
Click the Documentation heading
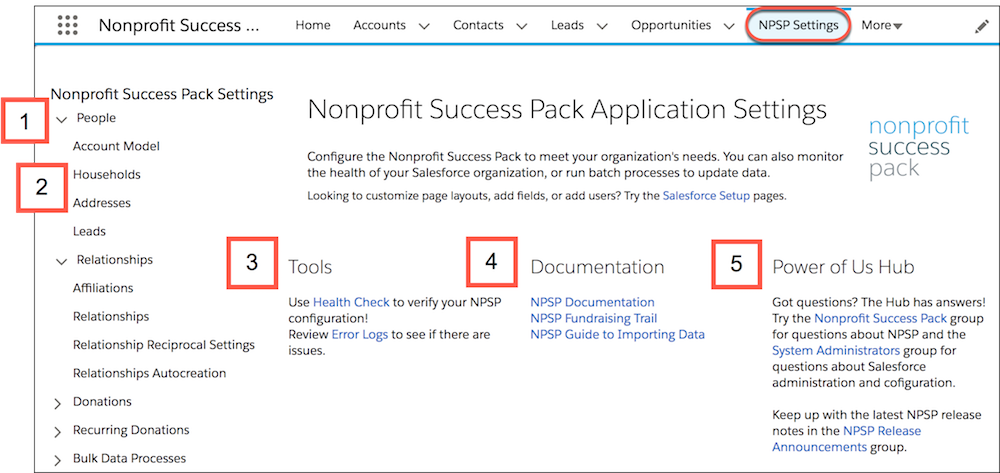pyautogui.click(x=598, y=266)
